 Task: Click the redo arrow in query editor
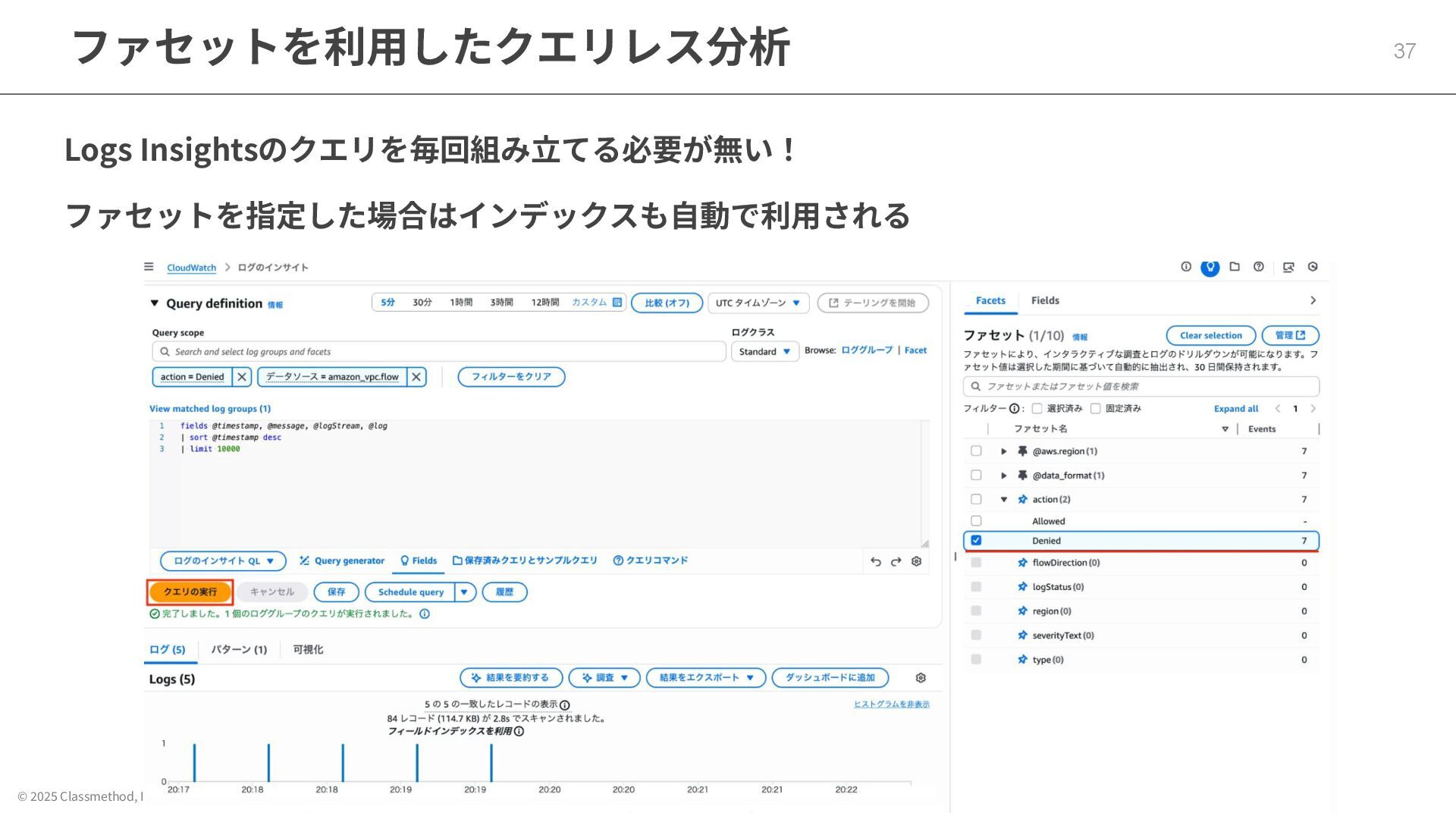pyautogui.click(x=896, y=561)
